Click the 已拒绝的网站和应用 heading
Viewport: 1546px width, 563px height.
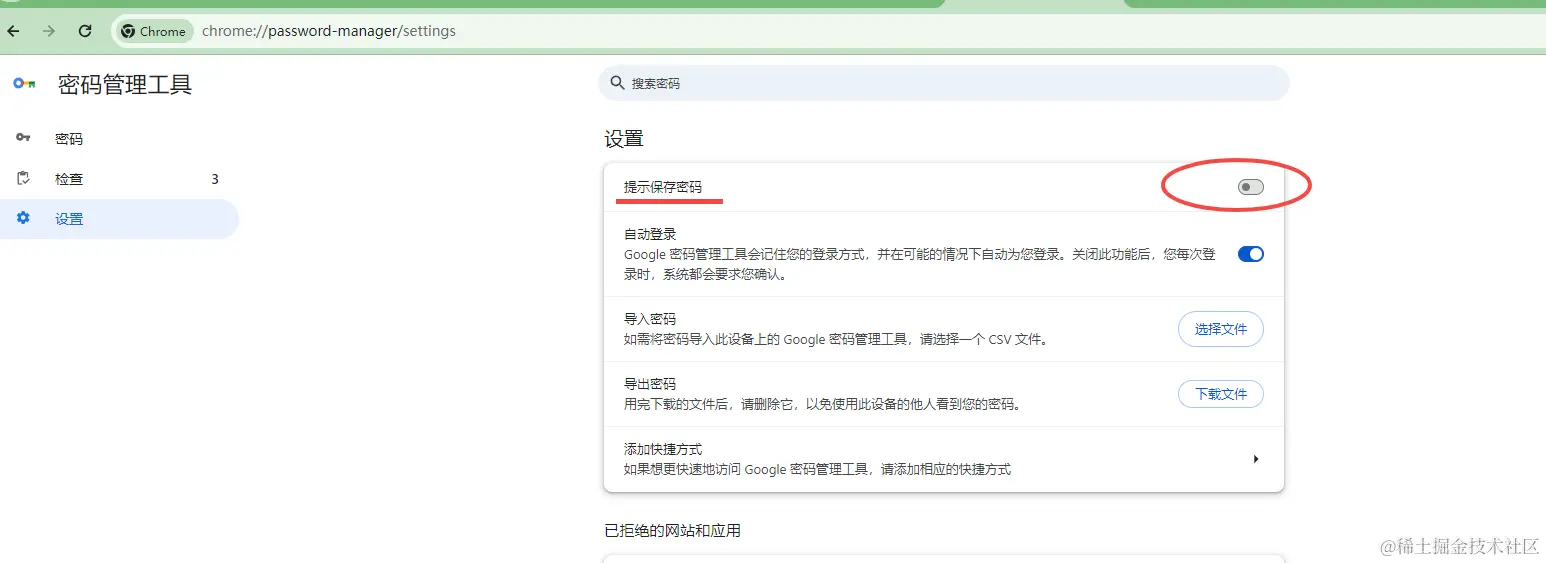(673, 530)
